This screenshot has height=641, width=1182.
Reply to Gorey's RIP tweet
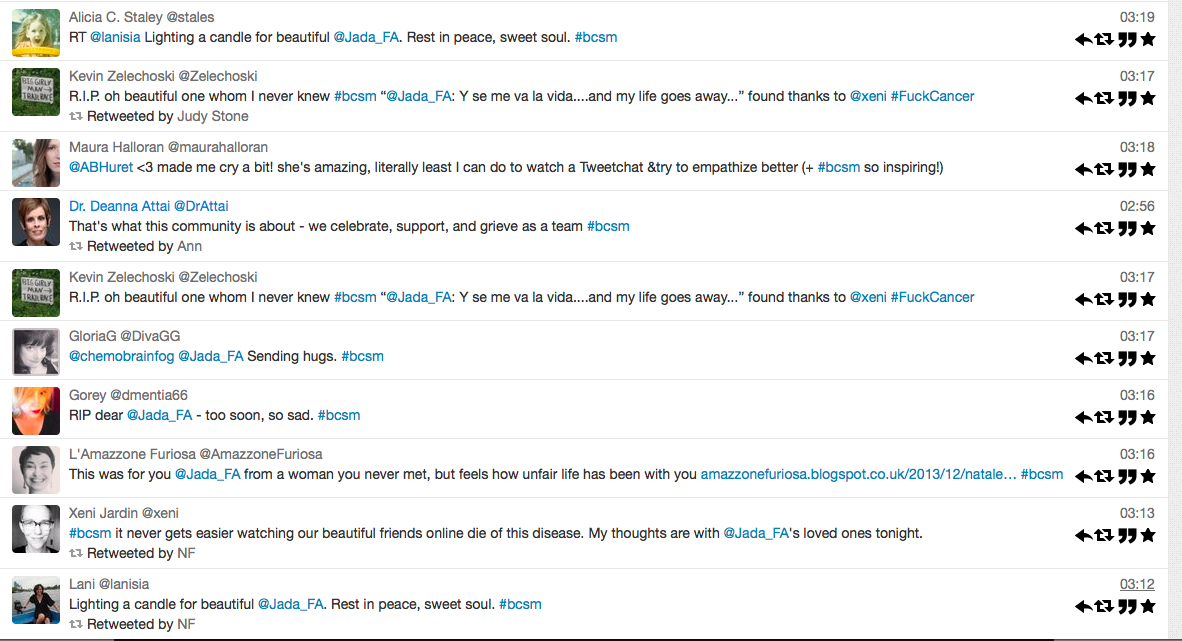pos(1082,417)
